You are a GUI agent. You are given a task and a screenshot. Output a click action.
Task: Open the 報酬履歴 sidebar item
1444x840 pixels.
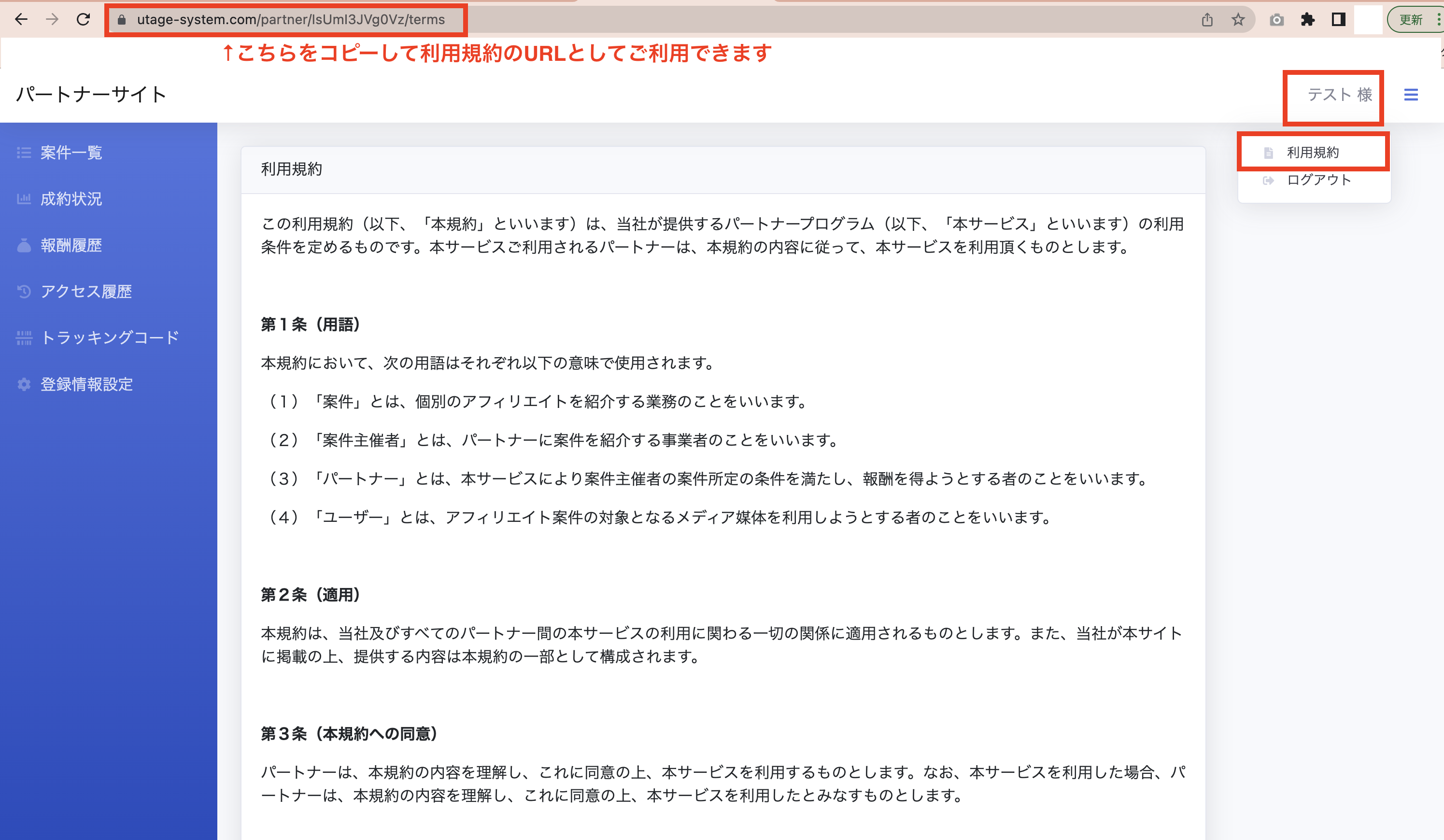pyautogui.click(x=71, y=245)
